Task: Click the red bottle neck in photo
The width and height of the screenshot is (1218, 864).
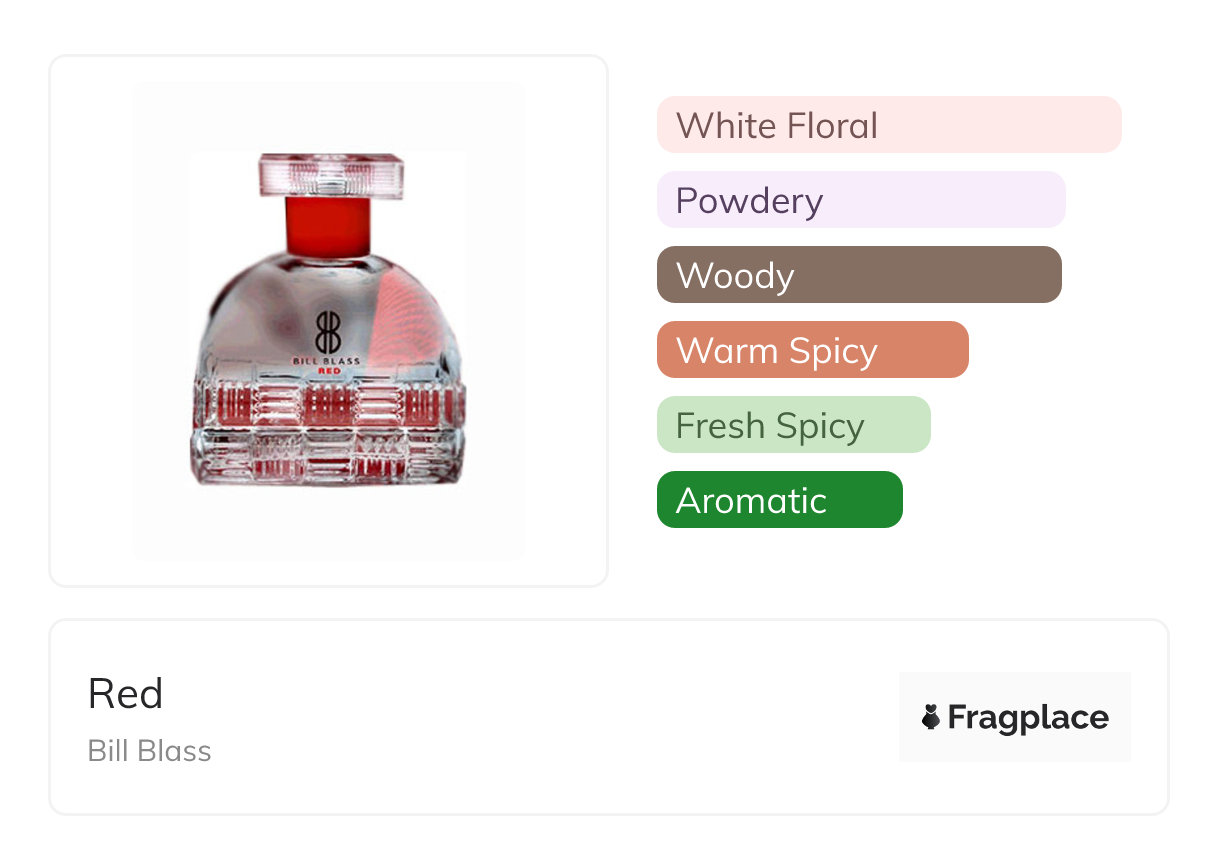Action: (329, 226)
